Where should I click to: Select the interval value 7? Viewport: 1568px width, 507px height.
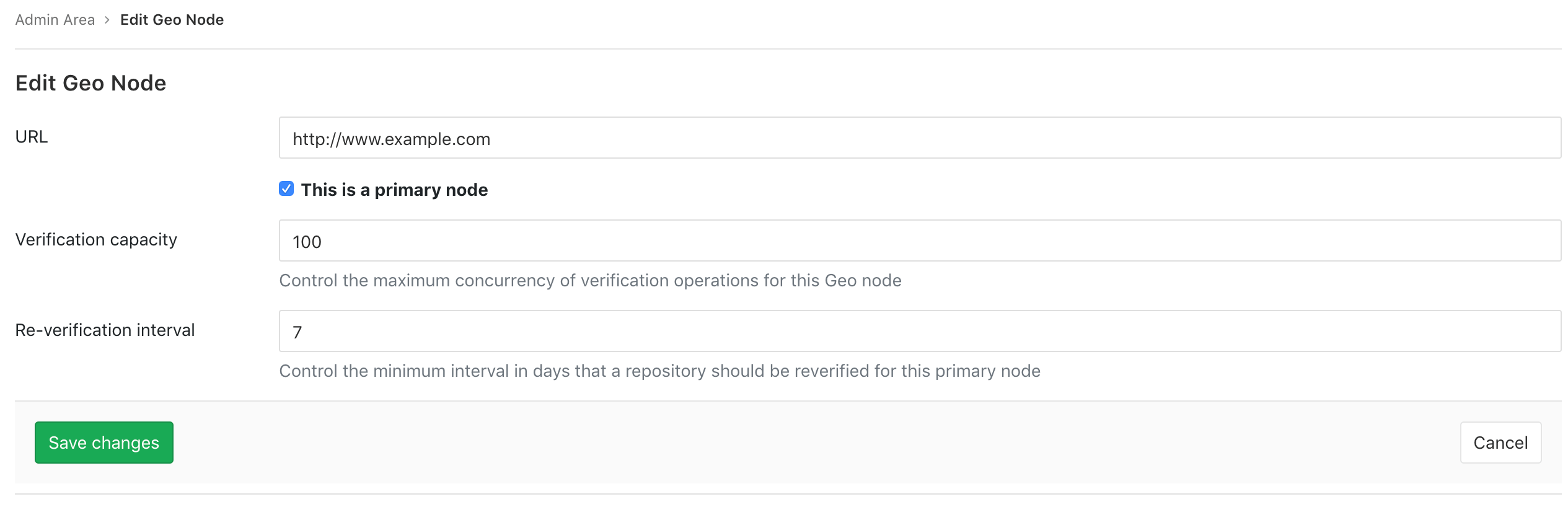tap(297, 330)
